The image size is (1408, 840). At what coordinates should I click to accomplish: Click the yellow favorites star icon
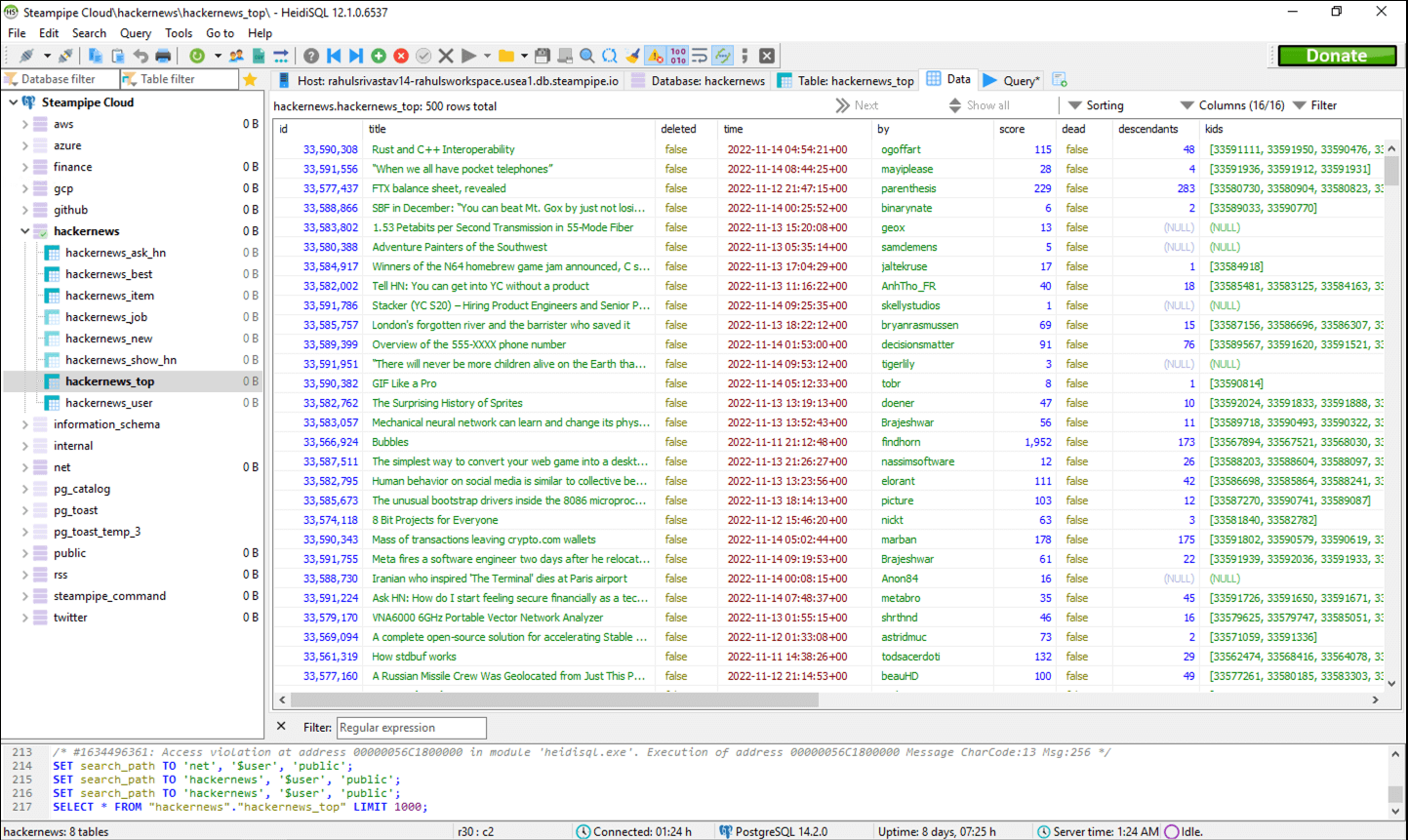[250, 79]
